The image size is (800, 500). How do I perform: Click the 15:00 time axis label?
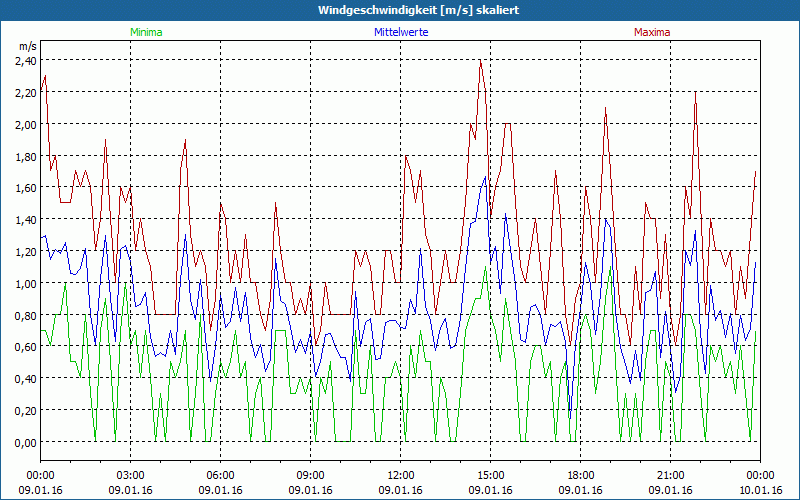tap(490, 476)
